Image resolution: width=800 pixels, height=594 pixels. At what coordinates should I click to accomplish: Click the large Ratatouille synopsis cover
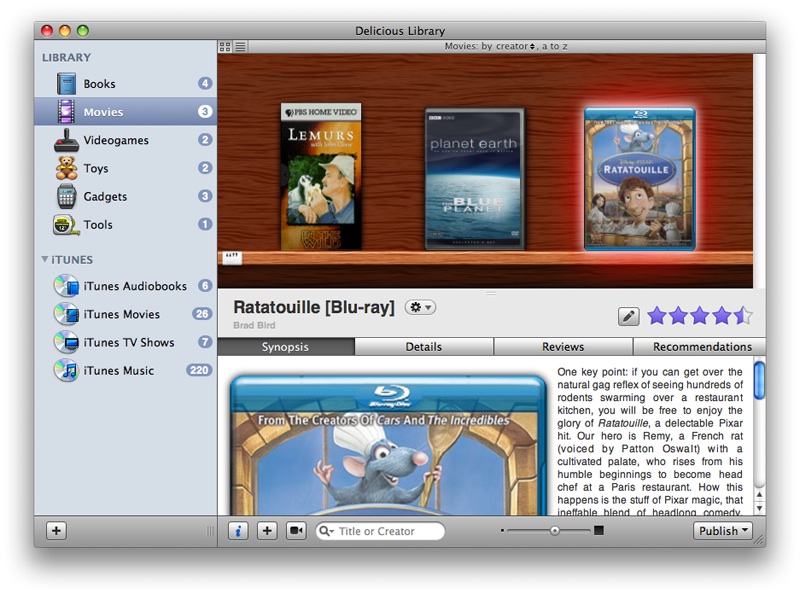tap(388, 445)
